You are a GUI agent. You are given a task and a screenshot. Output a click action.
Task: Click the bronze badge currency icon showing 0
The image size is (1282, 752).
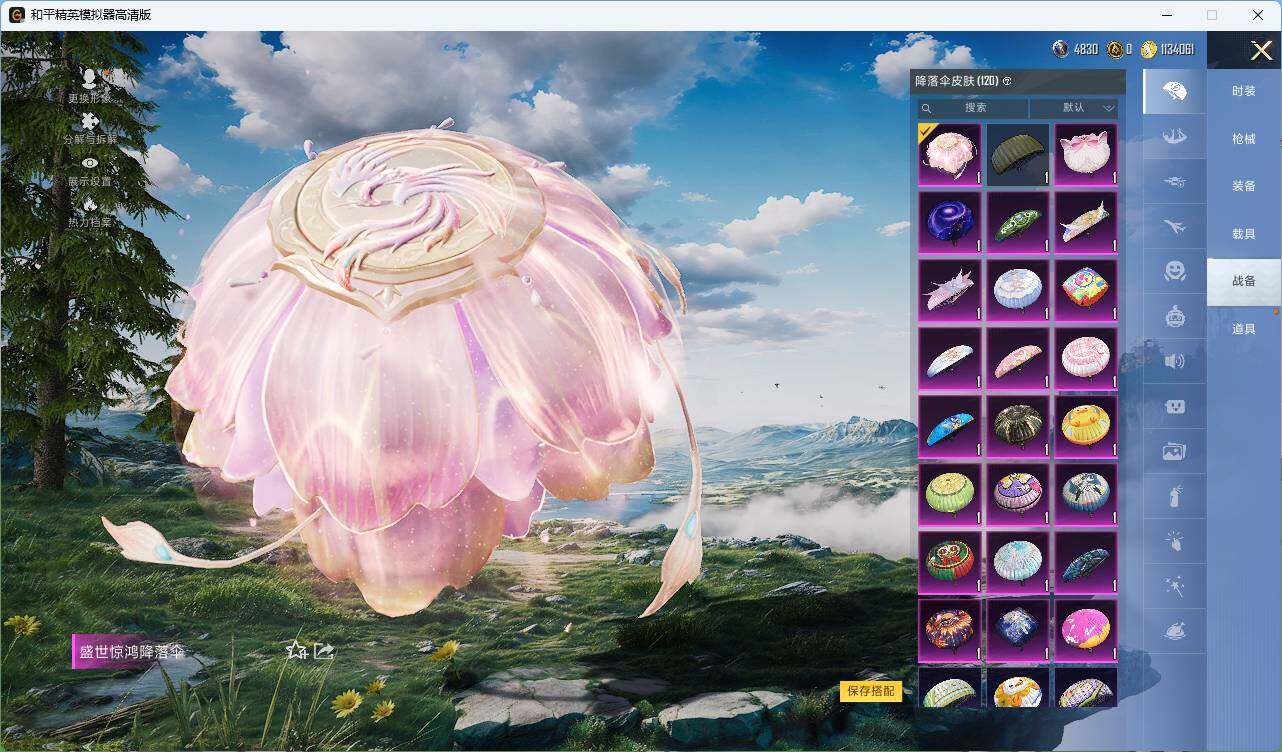coord(1114,49)
